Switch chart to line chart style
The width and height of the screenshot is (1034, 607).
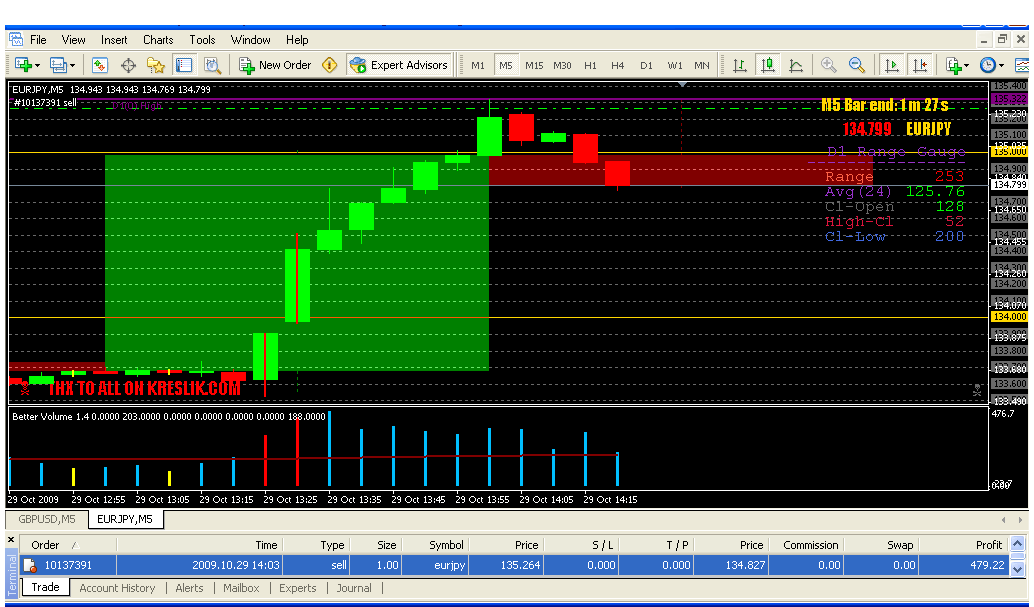[796, 65]
